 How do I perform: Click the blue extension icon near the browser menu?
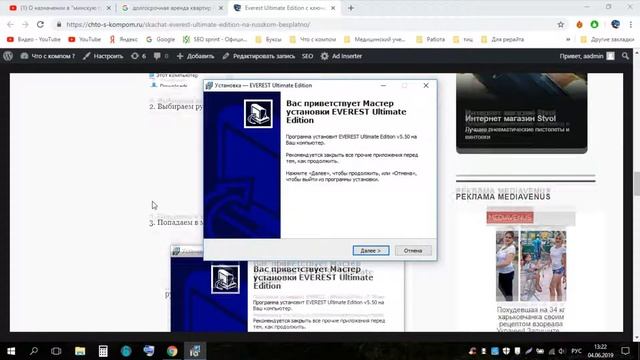tap(615, 24)
